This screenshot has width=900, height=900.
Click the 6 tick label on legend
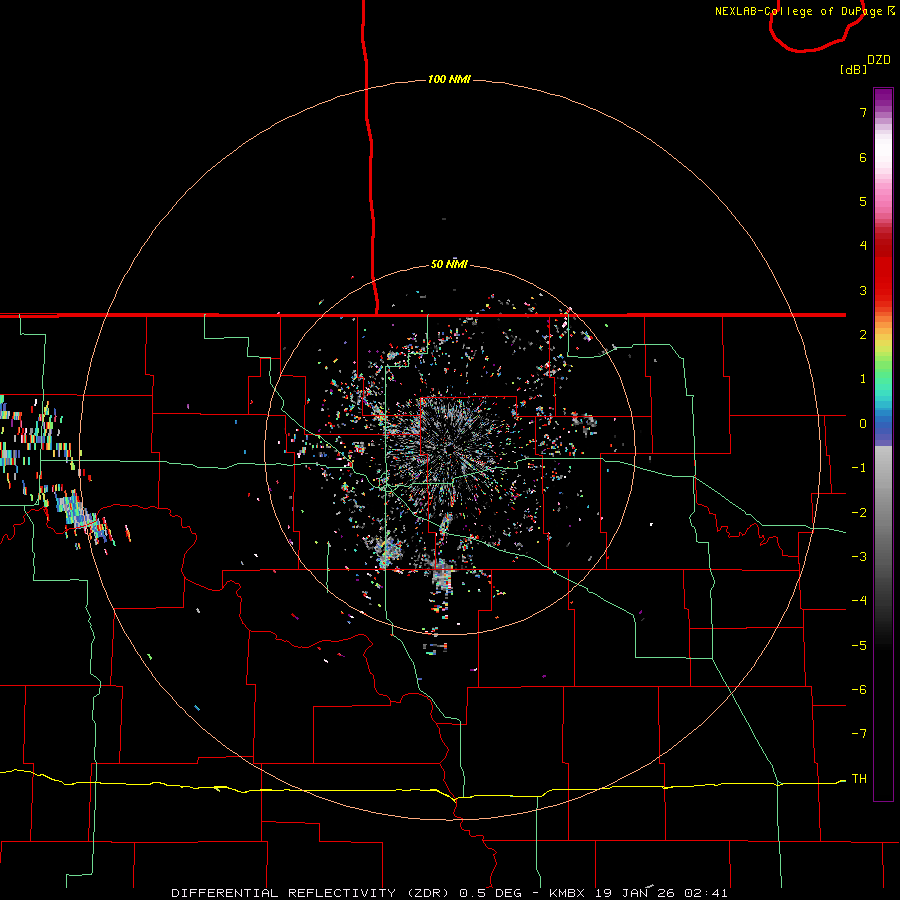point(863,157)
